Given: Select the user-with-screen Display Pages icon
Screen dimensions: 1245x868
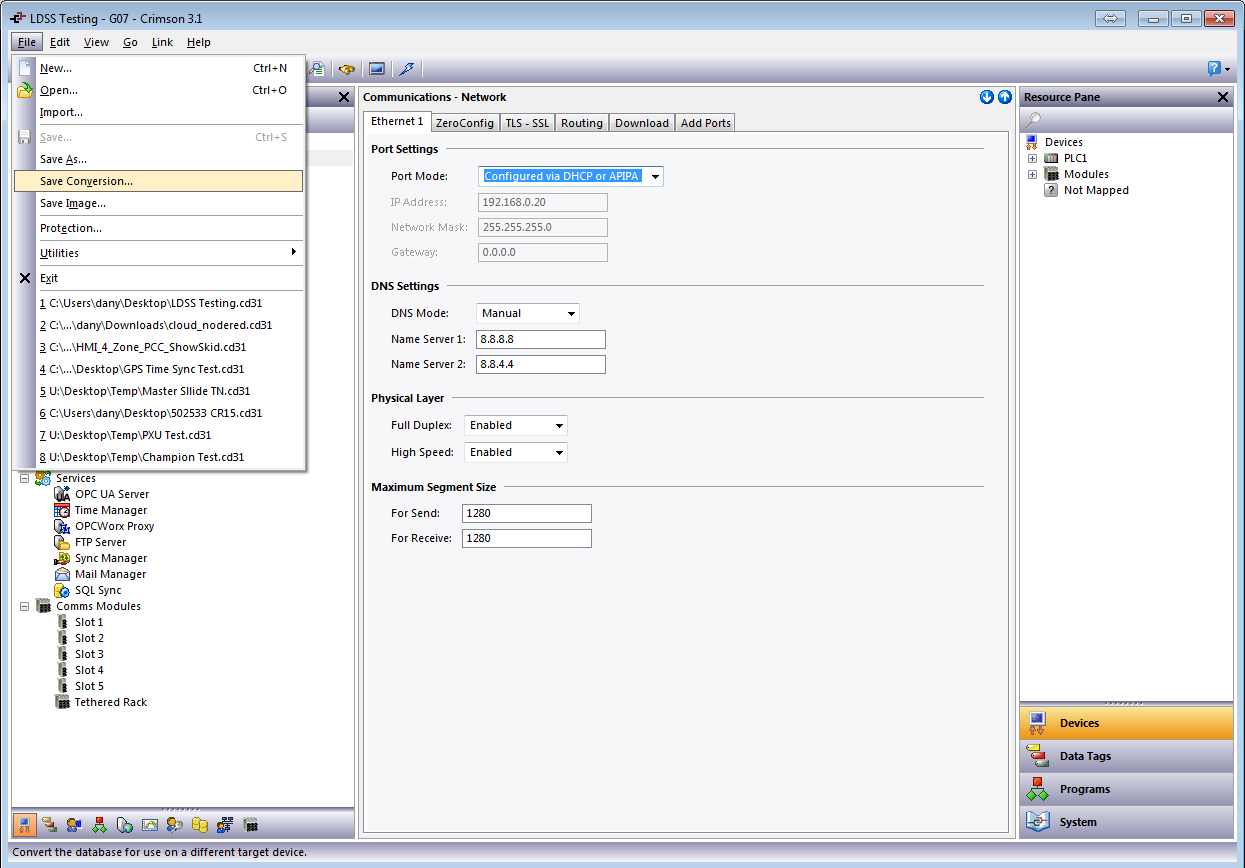Looking at the screenshot, I should (x=74, y=825).
